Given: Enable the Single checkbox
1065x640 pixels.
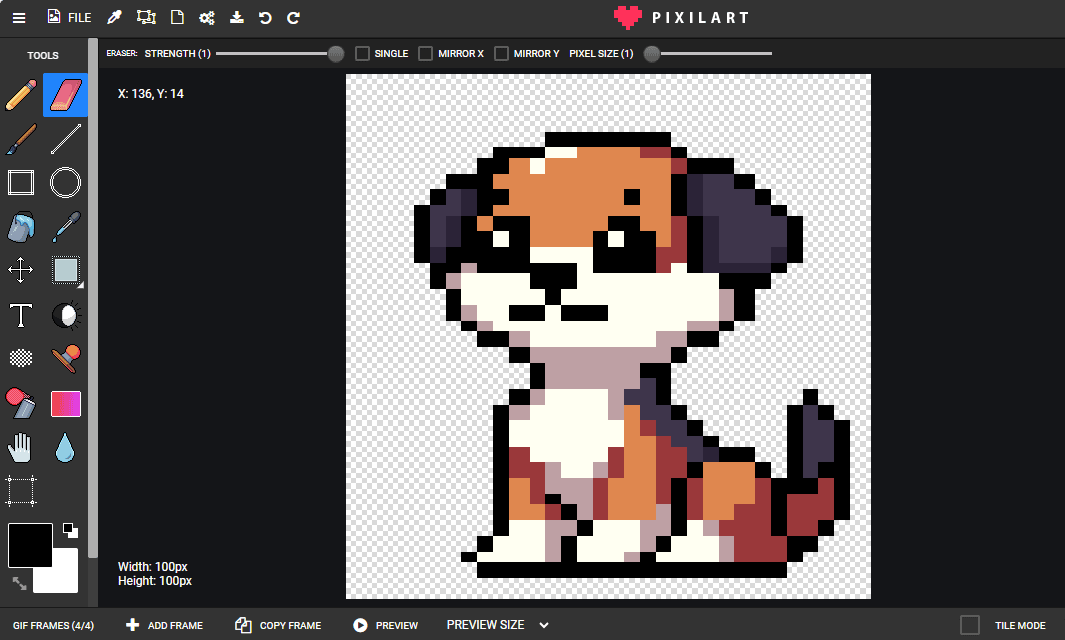Looking at the screenshot, I should (x=363, y=53).
